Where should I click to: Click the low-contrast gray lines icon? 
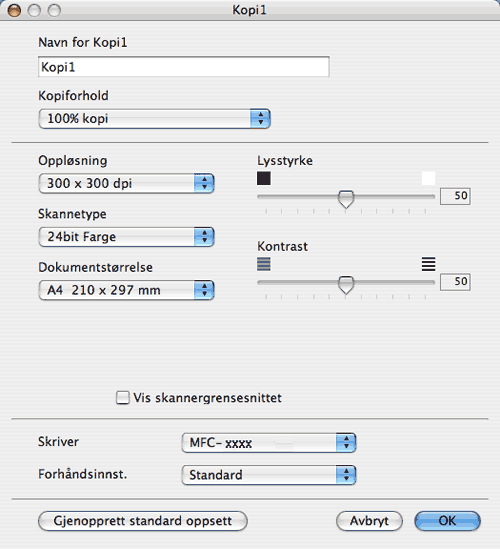[x=264, y=264]
